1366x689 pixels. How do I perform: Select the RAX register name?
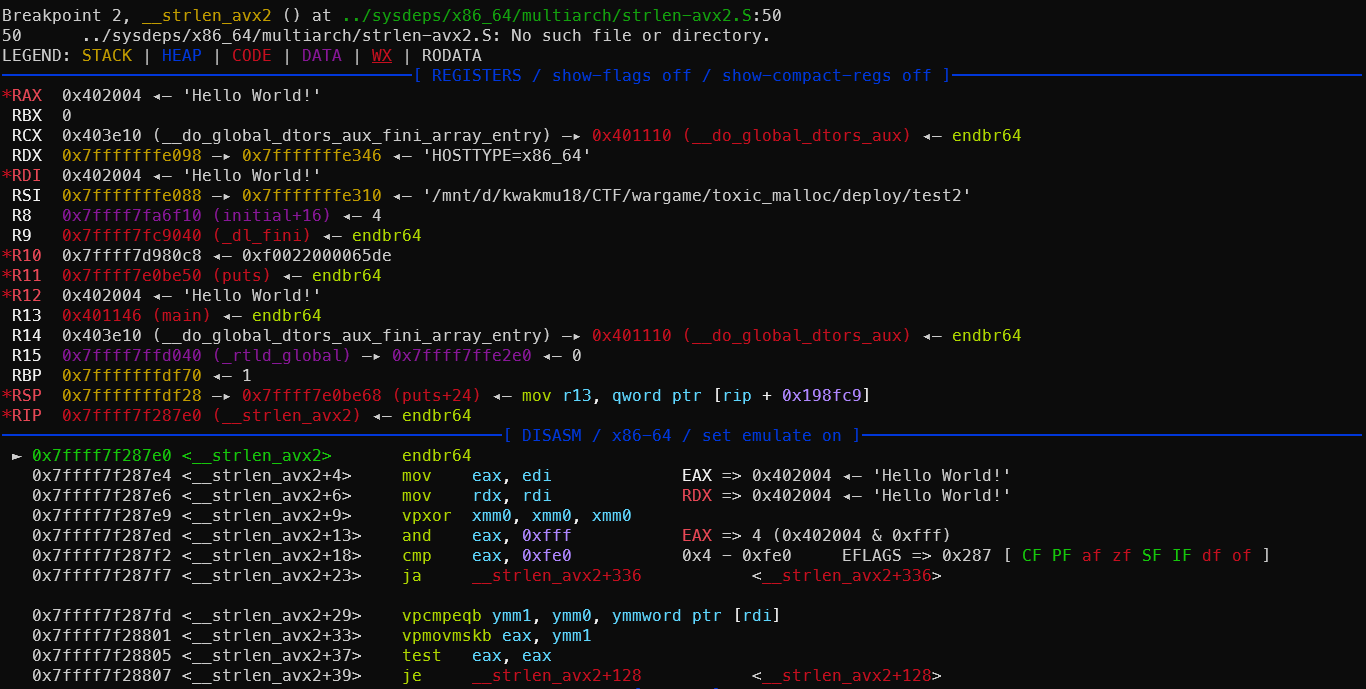coord(26,95)
